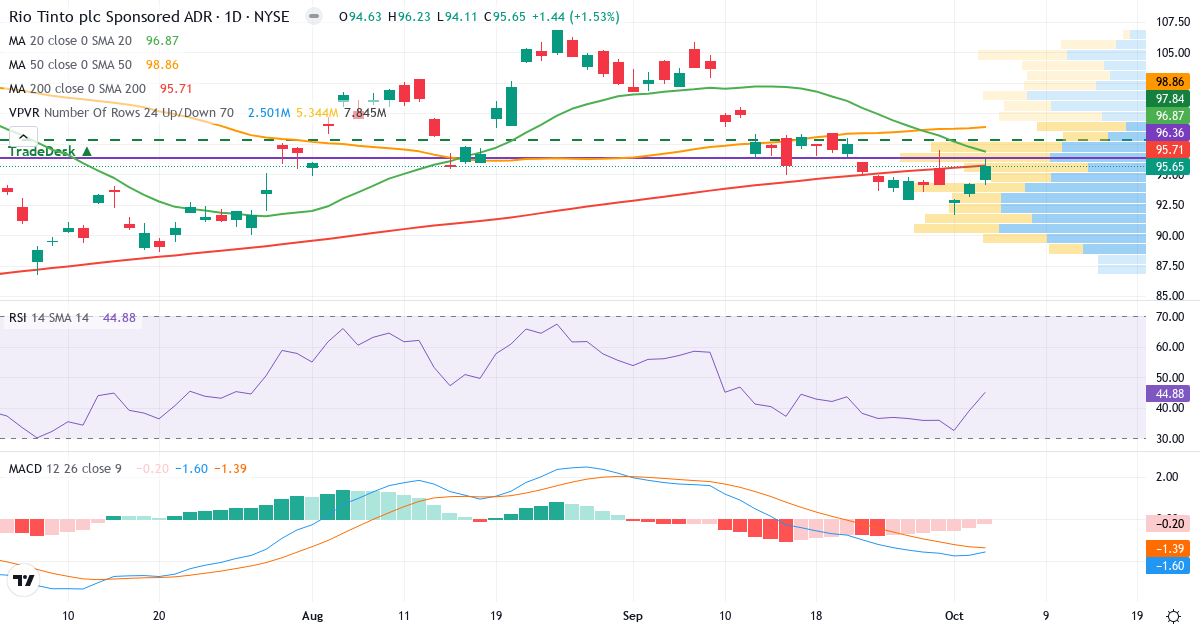The image size is (1200, 630).
Task: Click the MACD legend value -0.20
Action: point(152,468)
